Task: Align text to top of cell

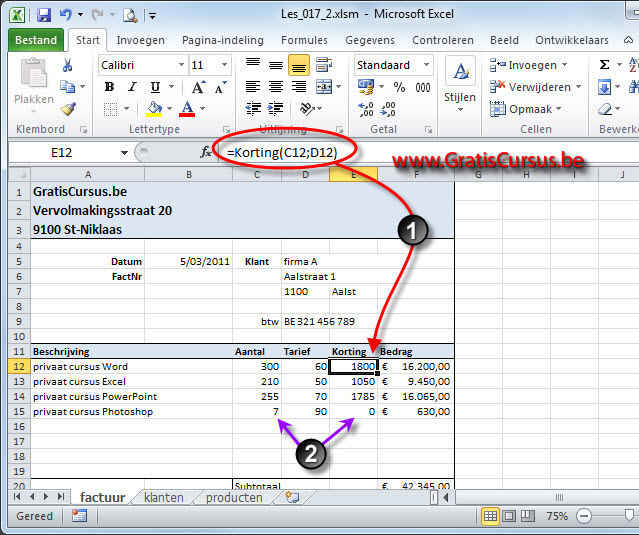Action: tap(253, 64)
